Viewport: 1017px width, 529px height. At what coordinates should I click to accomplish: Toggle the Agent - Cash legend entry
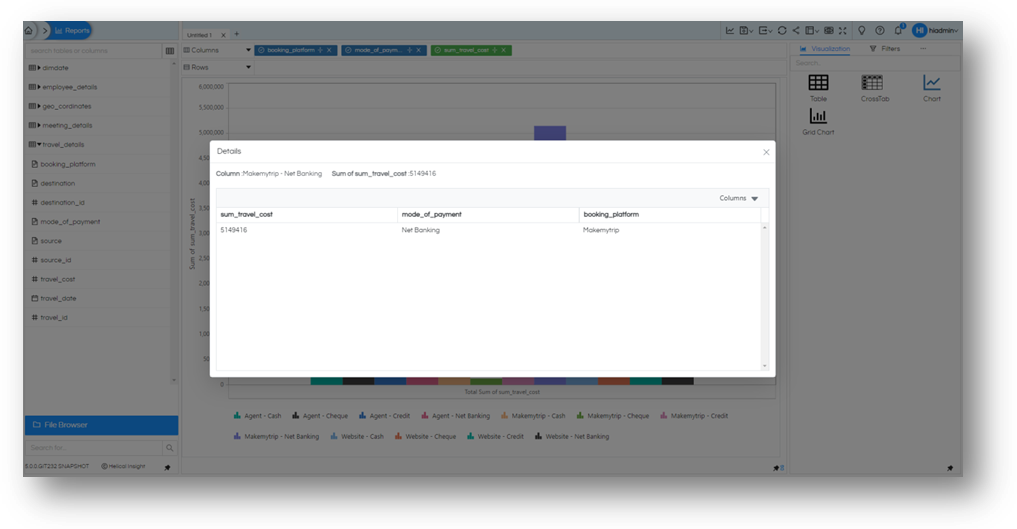[x=257, y=416]
